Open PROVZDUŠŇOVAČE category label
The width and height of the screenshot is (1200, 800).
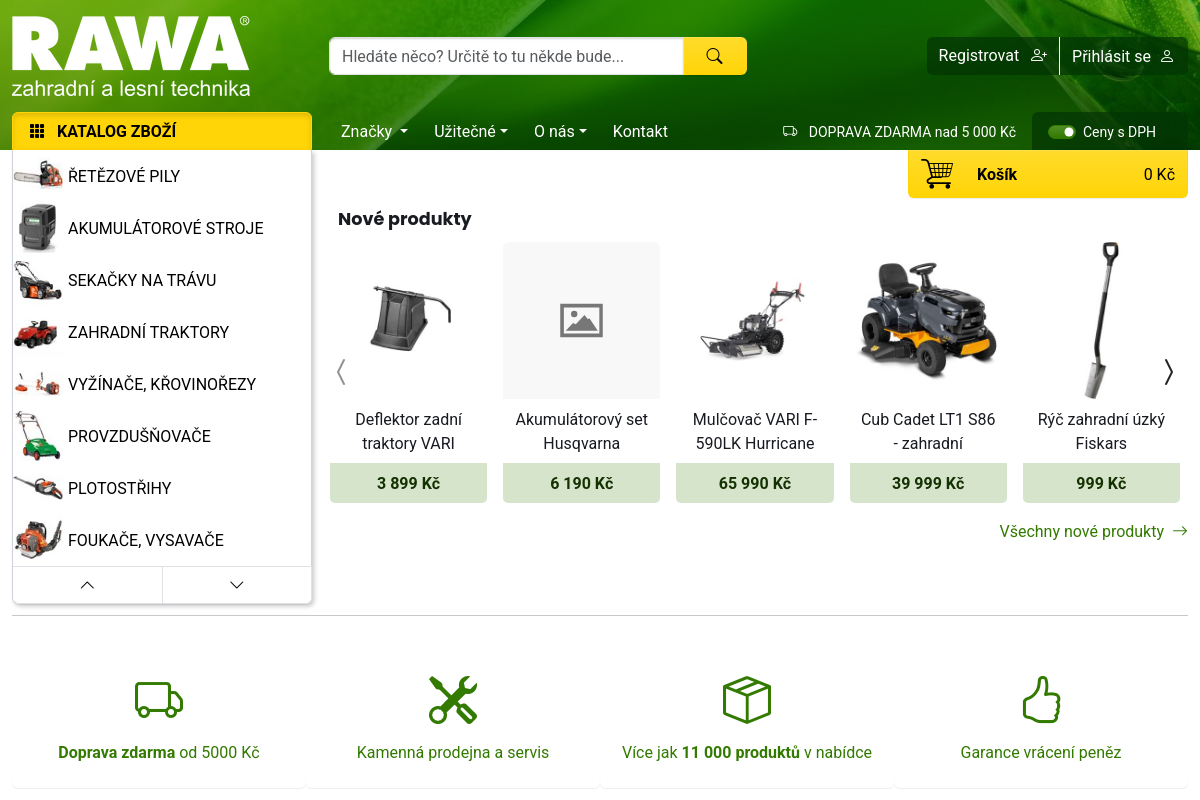tap(140, 436)
